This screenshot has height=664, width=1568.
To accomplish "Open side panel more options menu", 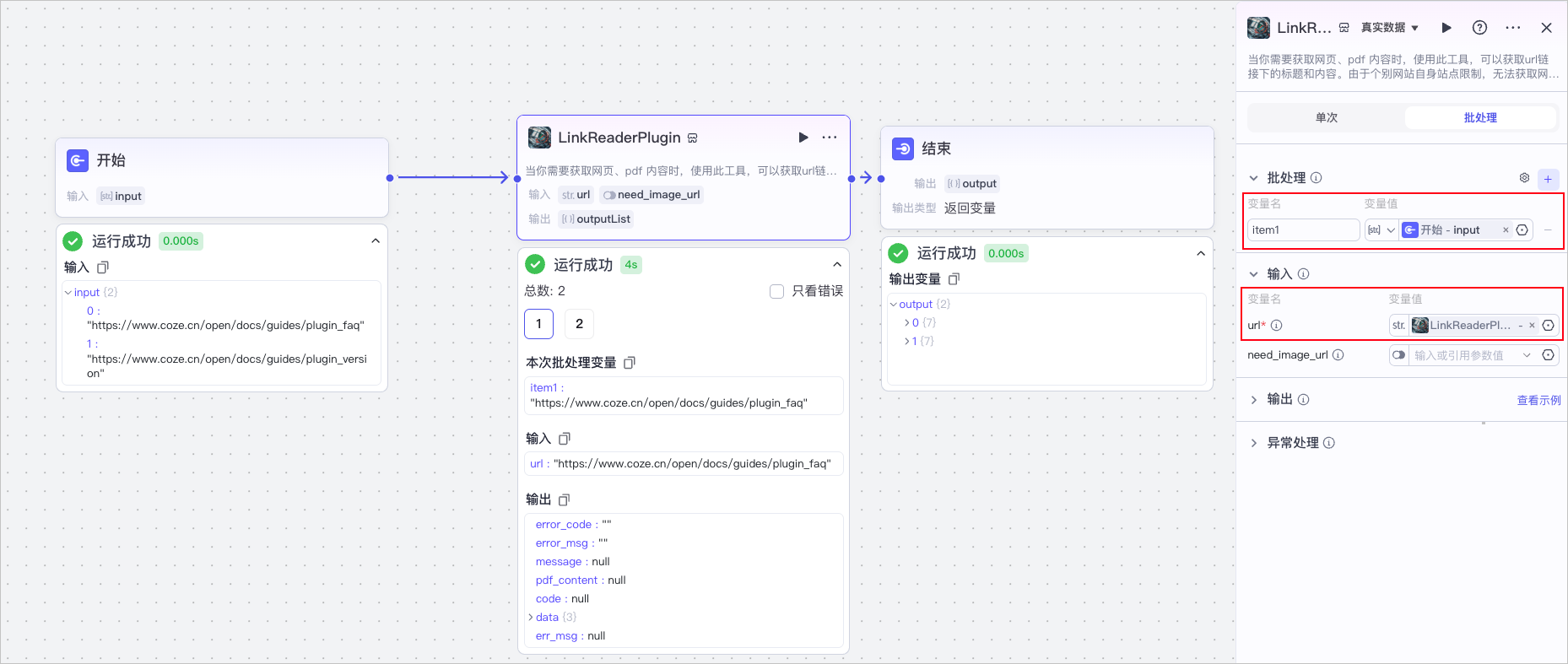I will point(1513,28).
